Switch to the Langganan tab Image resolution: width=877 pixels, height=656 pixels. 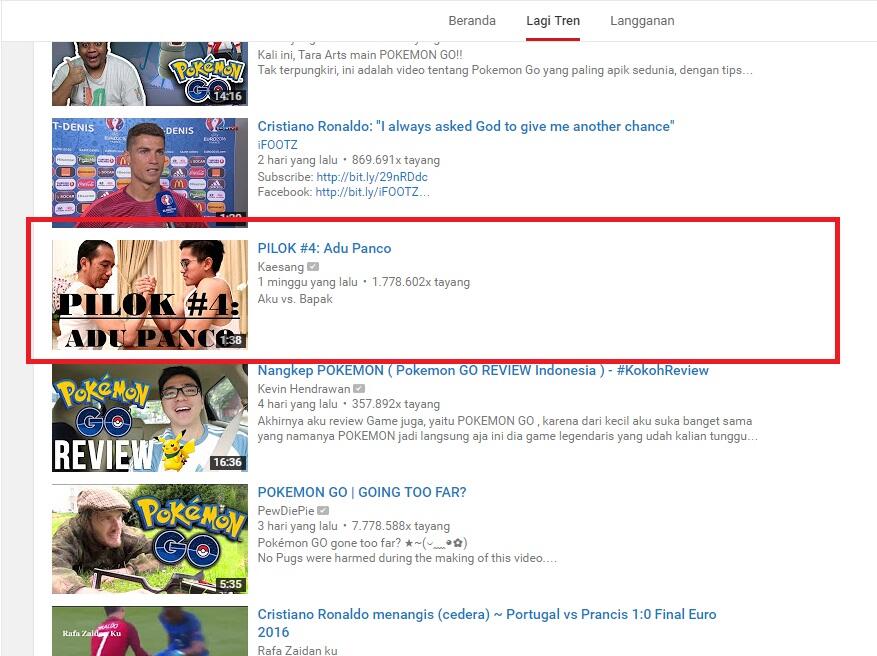click(642, 21)
